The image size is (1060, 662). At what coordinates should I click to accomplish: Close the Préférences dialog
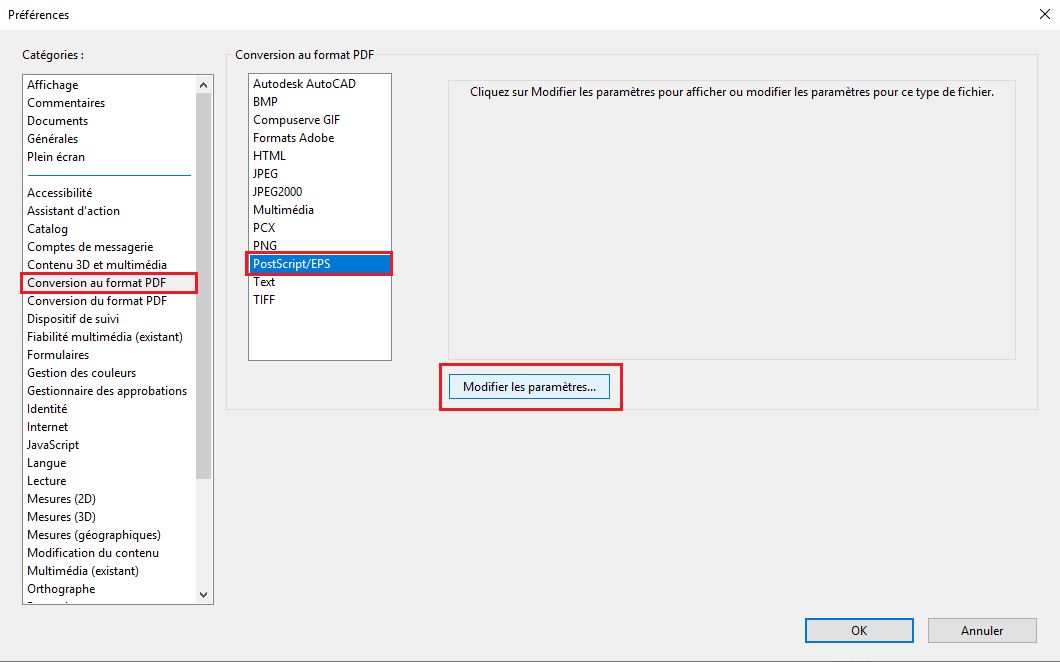click(x=1044, y=14)
